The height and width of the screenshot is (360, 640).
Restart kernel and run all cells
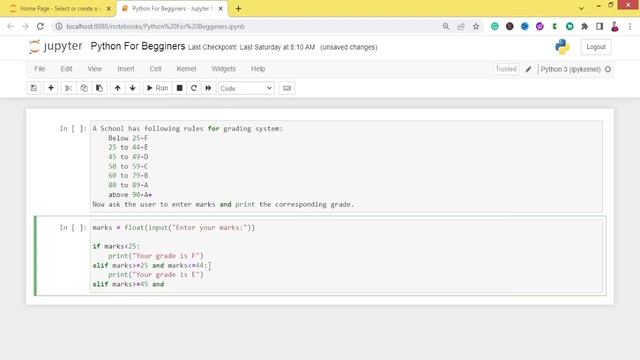pos(208,88)
